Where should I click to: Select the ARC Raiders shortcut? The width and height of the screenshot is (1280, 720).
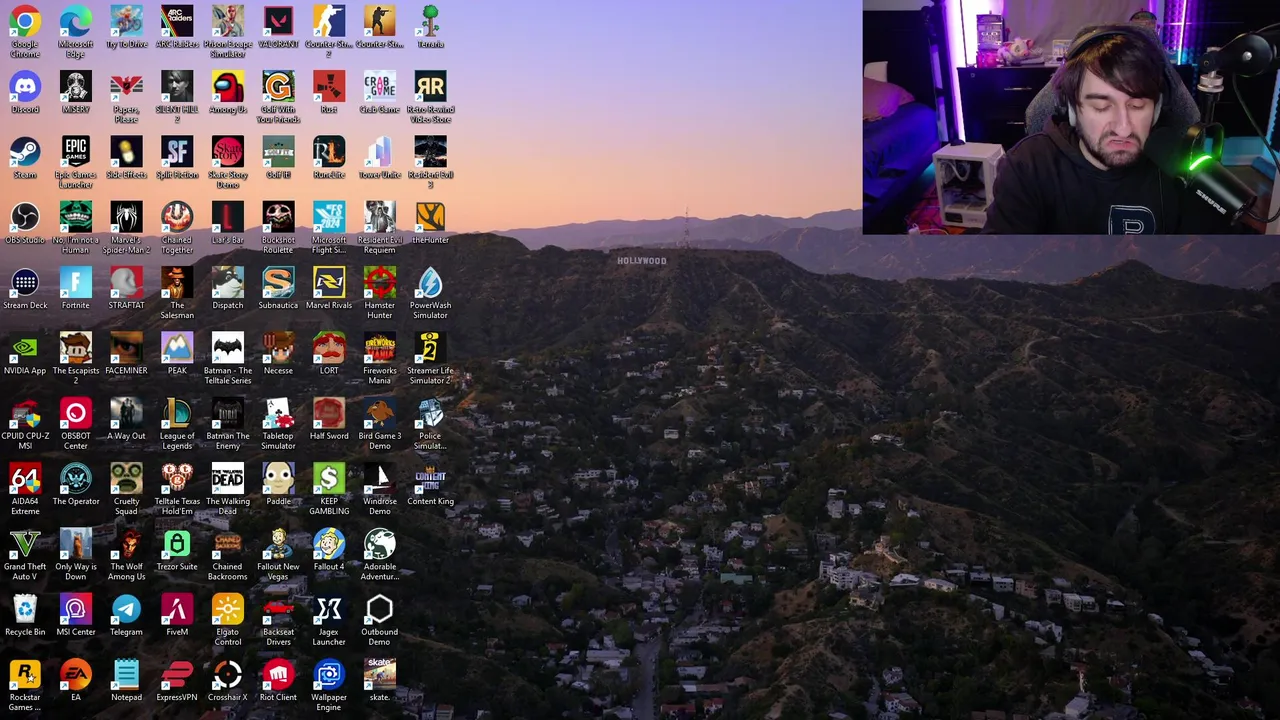(177, 22)
